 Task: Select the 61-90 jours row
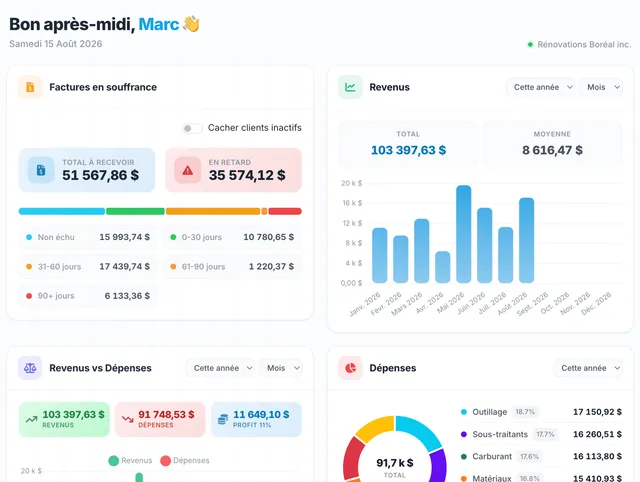[x=232, y=267]
